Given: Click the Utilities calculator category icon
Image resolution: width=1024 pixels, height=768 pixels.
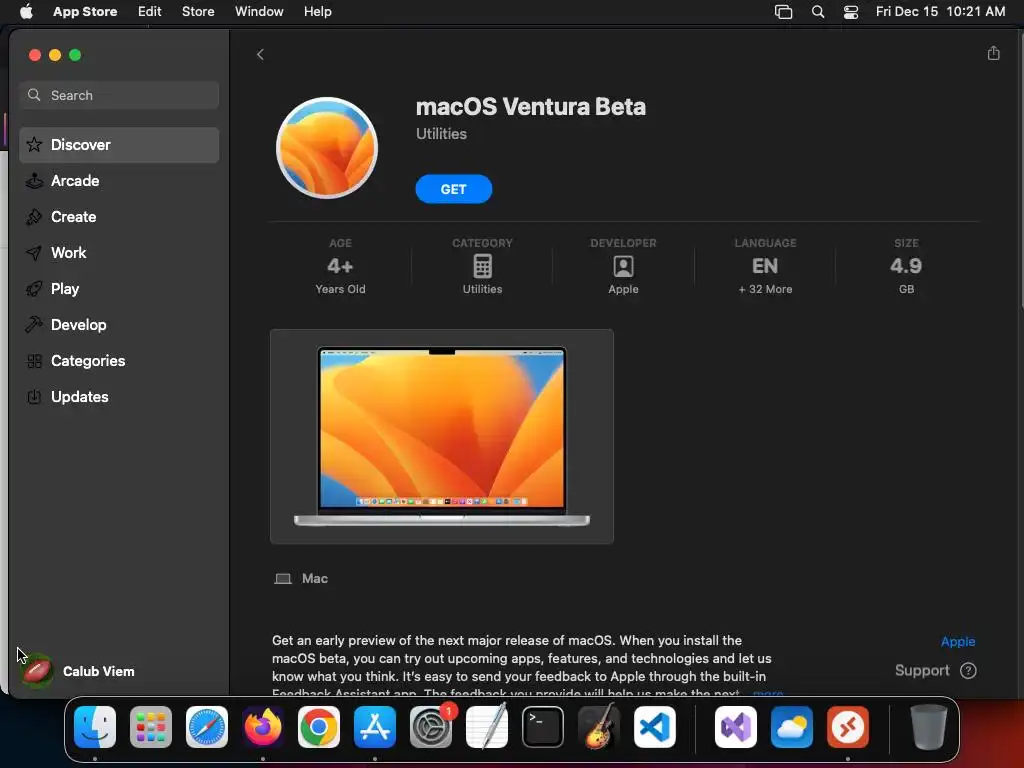Looking at the screenshot, I should click(x=482, y=266).
